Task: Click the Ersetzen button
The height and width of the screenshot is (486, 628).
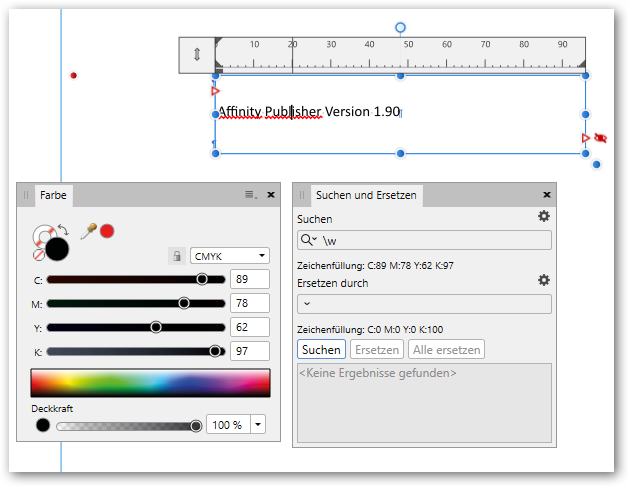Action: (377, 349)
